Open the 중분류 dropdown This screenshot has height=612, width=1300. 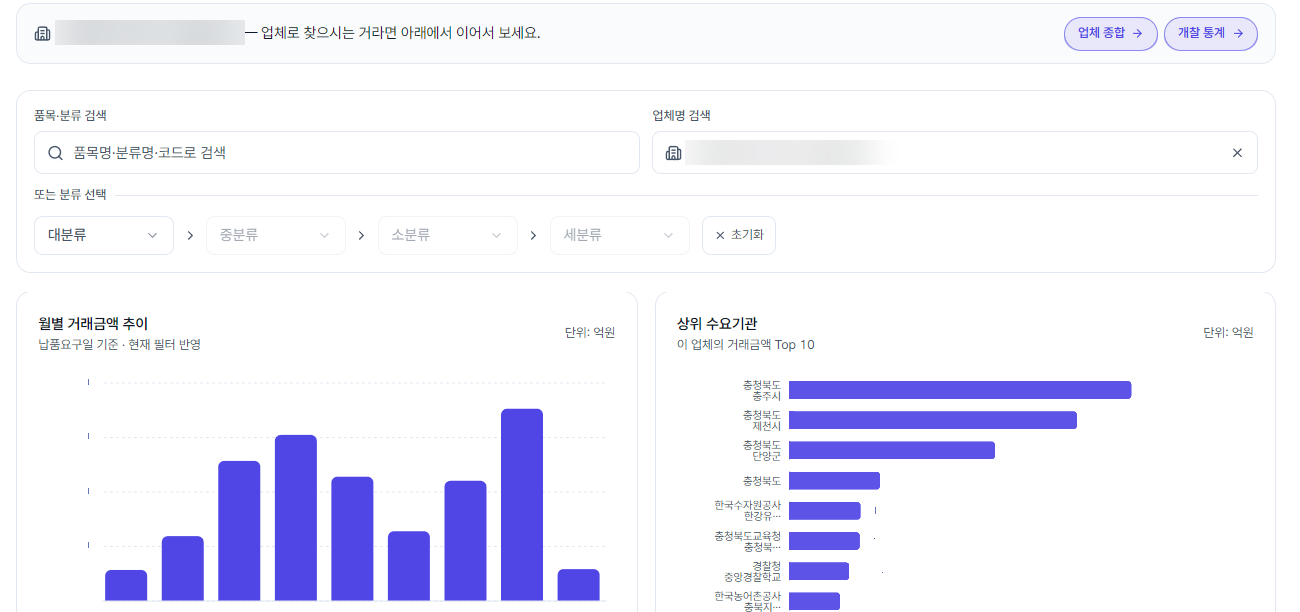[276, 236]
